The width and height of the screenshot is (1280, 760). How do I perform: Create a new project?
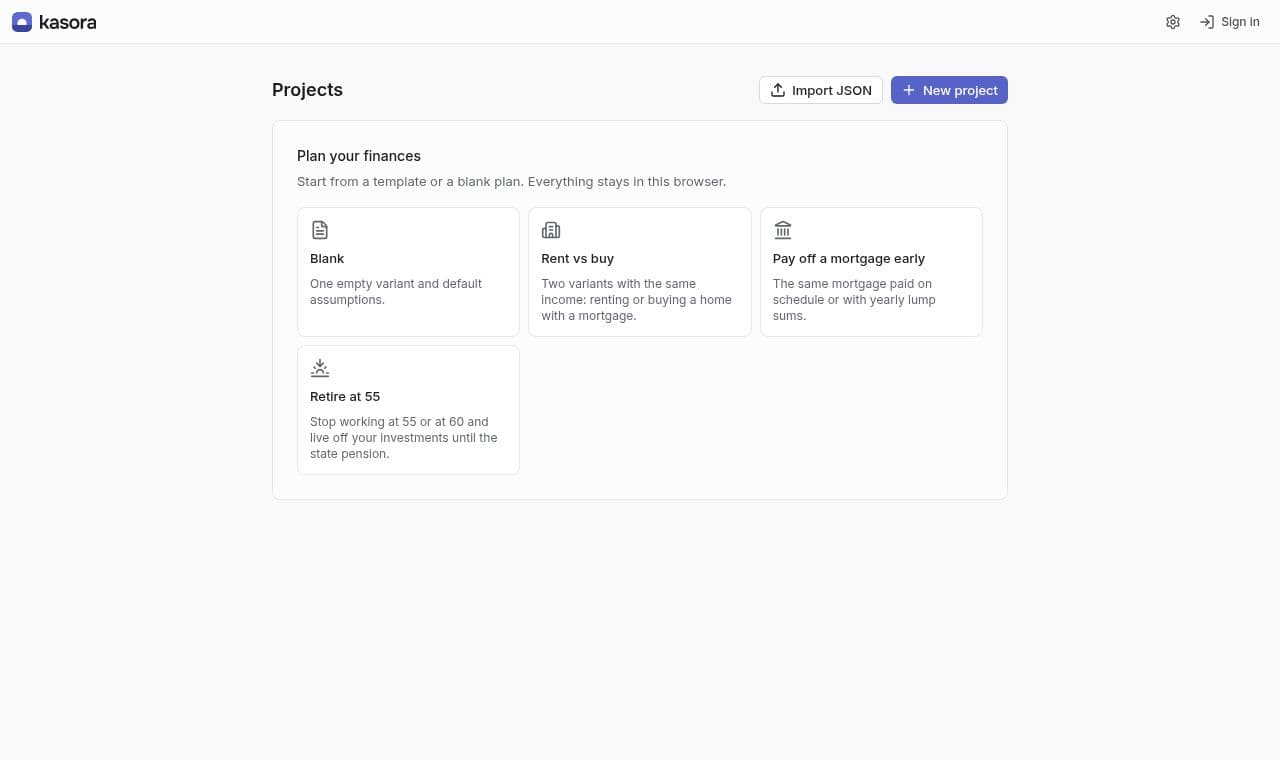(x=949, y=90)
